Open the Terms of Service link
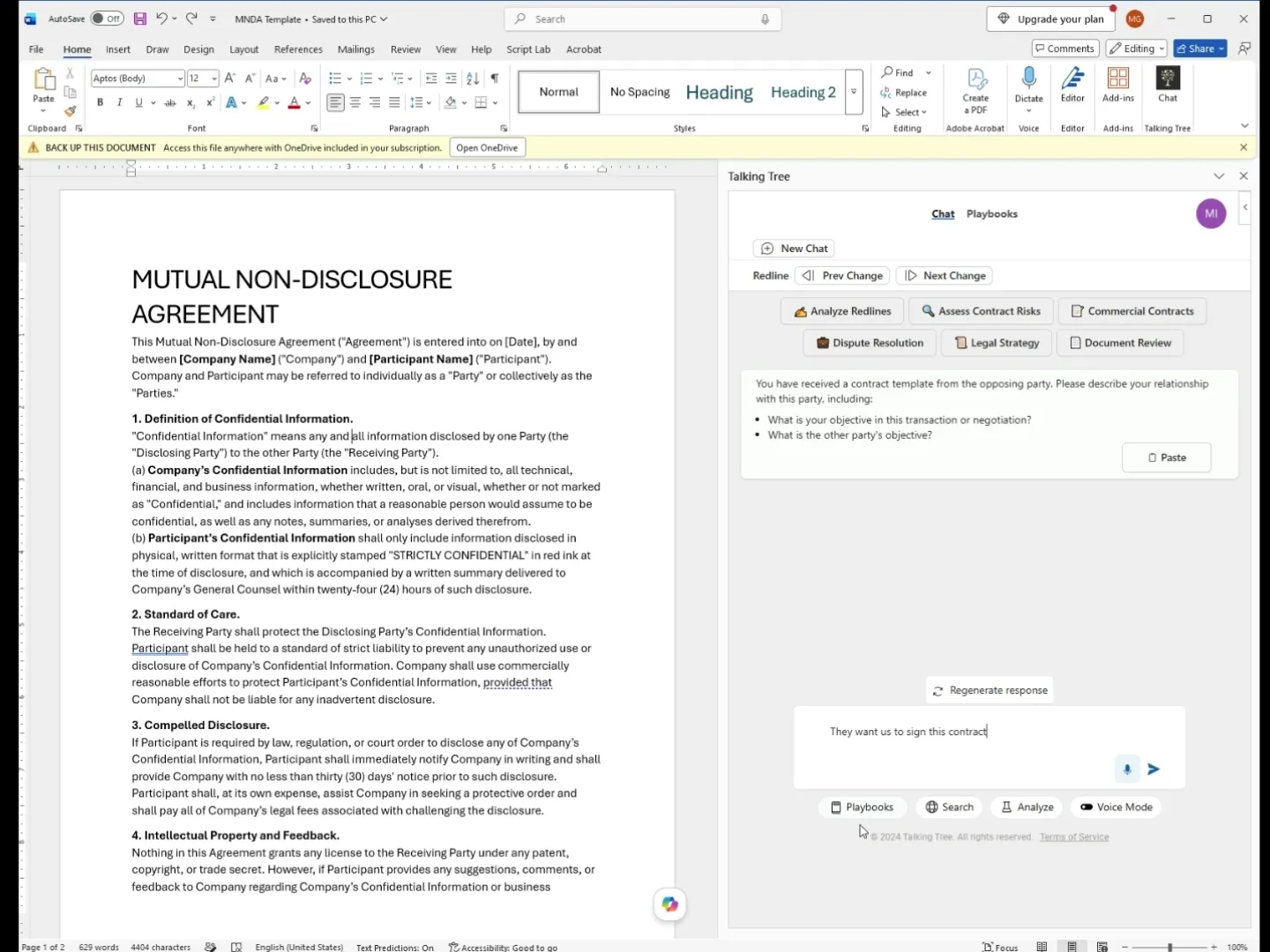This screenshot has width=1270, height=952. coord(1074,837)
